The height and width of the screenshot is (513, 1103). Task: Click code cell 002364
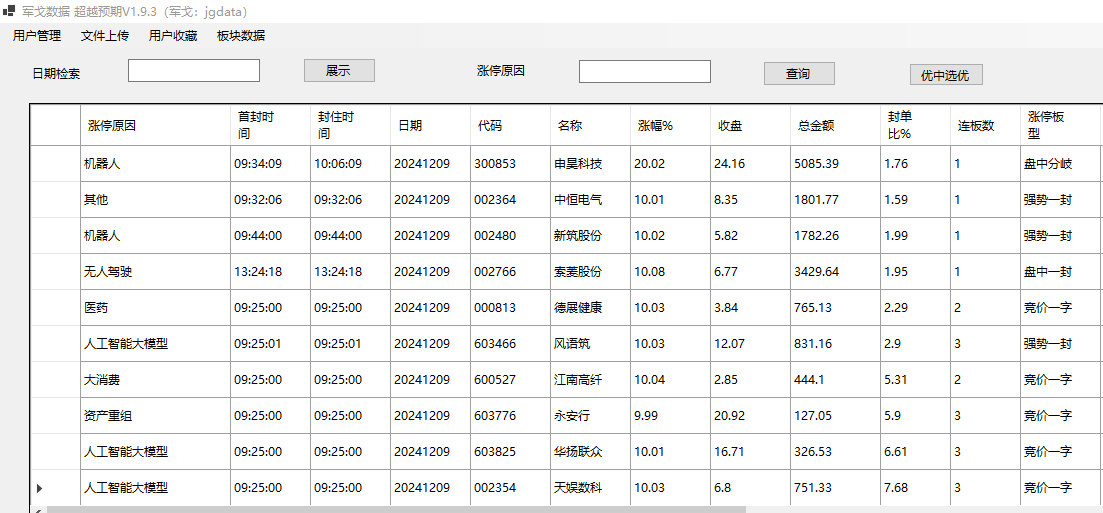[511, 200]
